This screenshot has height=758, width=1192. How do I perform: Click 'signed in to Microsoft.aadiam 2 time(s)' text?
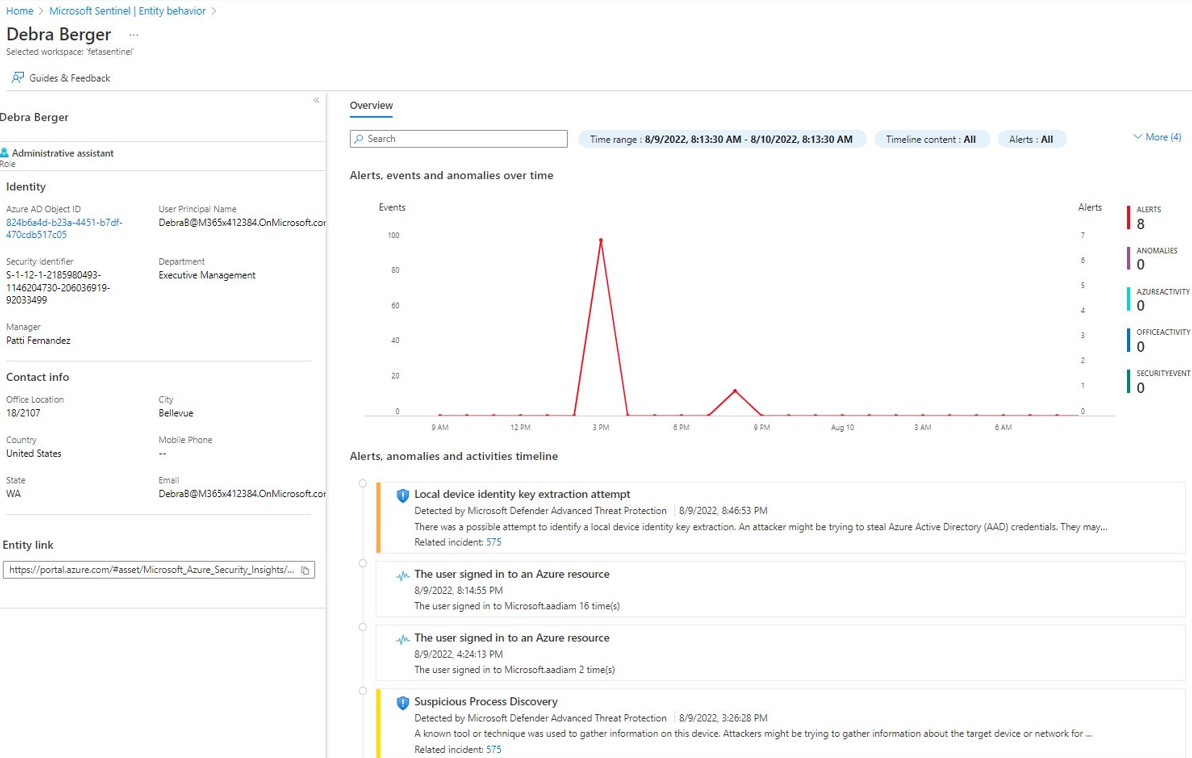pyautogui.click(x=515, y=670)
